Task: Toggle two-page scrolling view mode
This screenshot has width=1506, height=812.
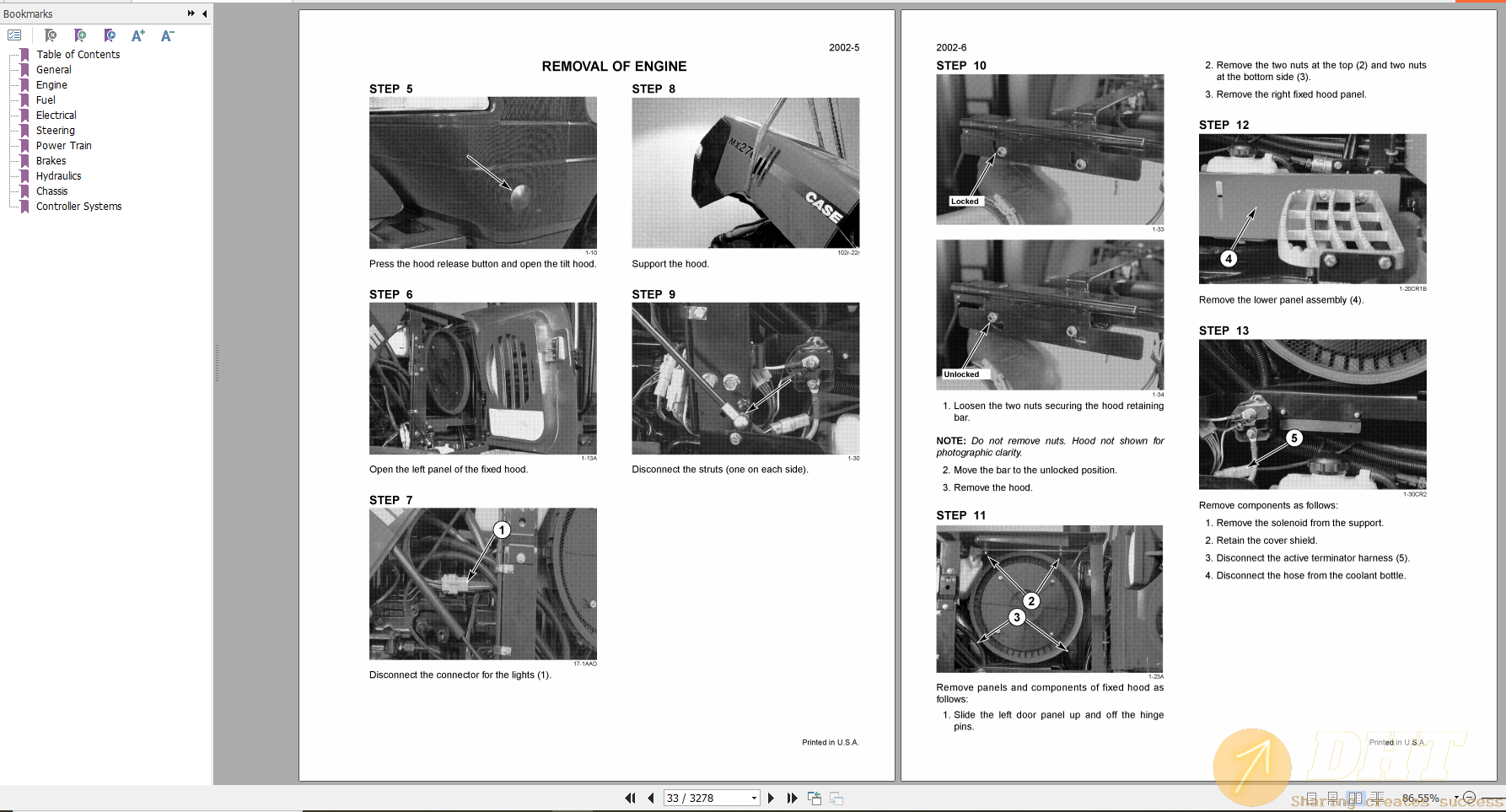Action: point(1377,797)
